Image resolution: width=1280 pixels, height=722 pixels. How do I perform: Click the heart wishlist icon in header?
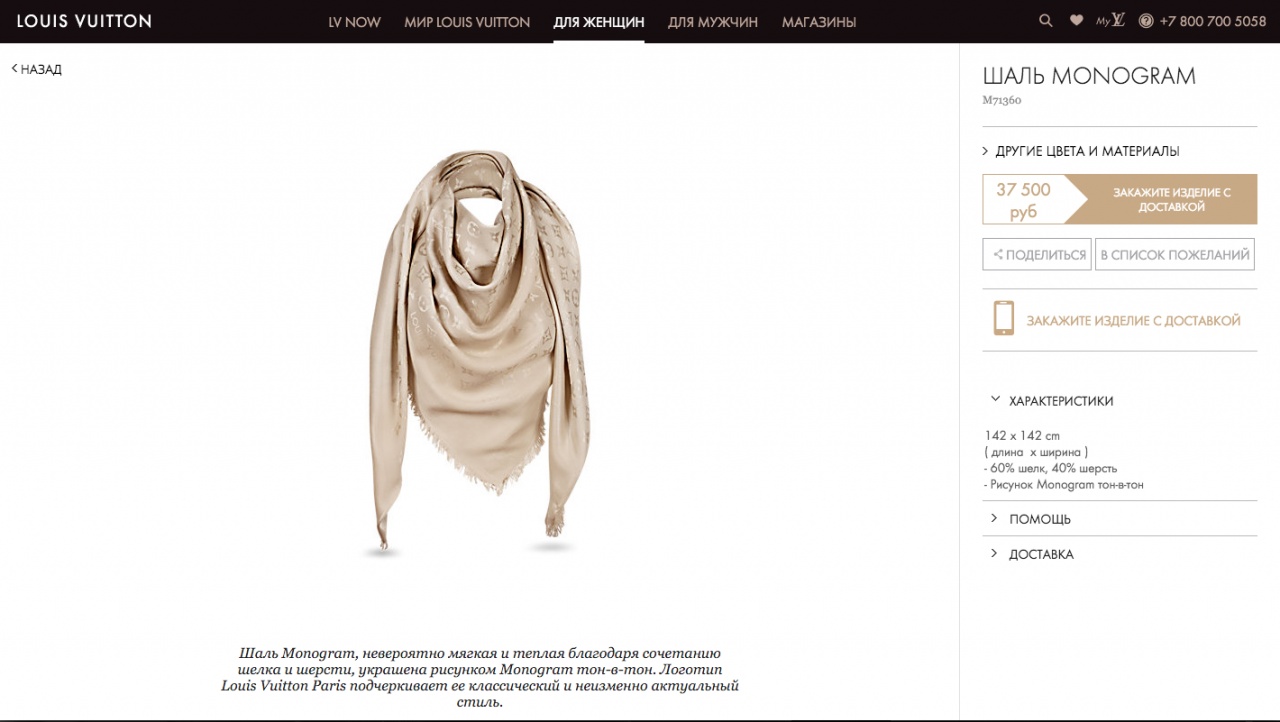coord(1076,20)
